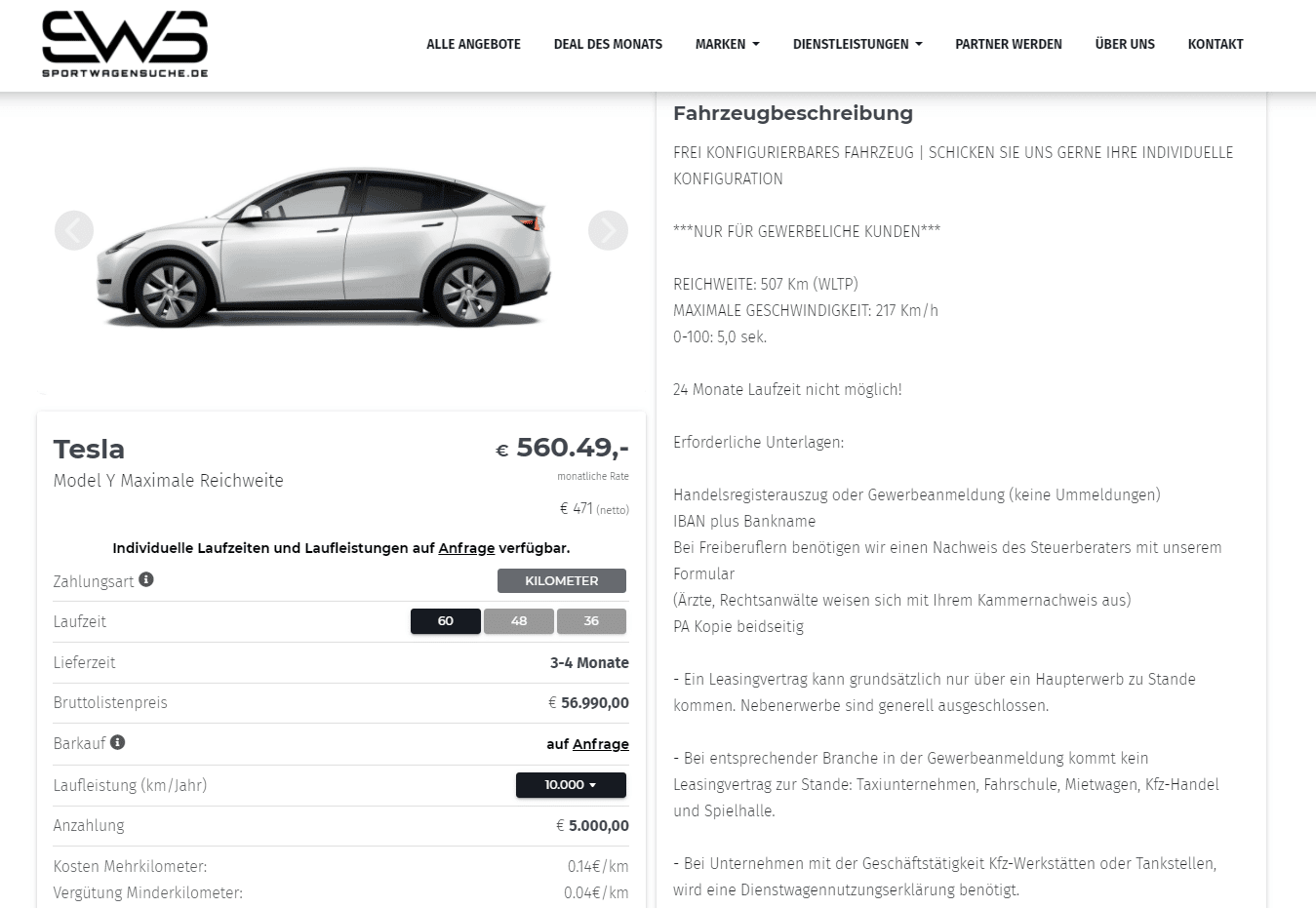Viewport: 1316px width, 908px height.
Task: Click PA Kopie beidseitig line
Action: (738, 626)
